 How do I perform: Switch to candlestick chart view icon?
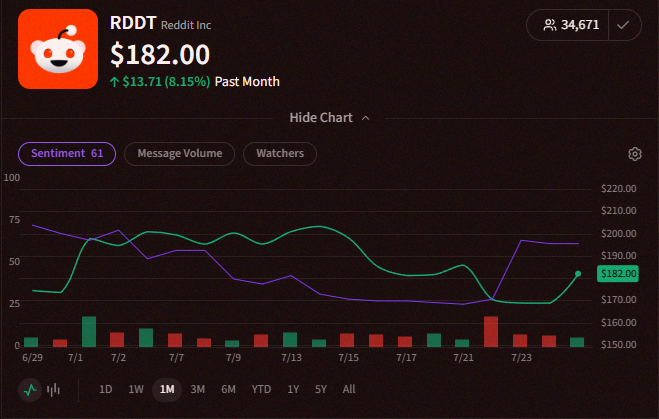[x=53, y=390]
